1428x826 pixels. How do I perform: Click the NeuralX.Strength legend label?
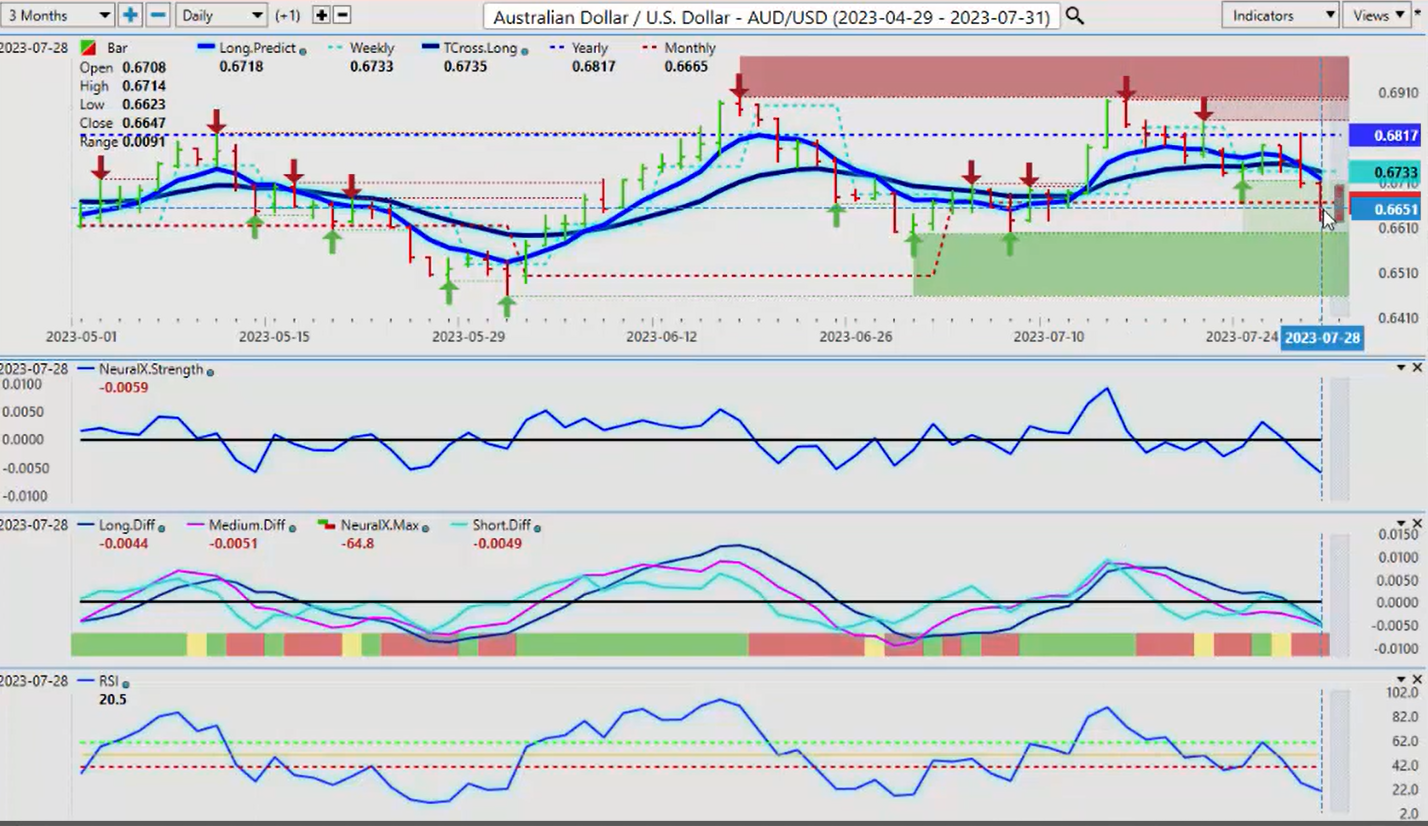point(150,369)
